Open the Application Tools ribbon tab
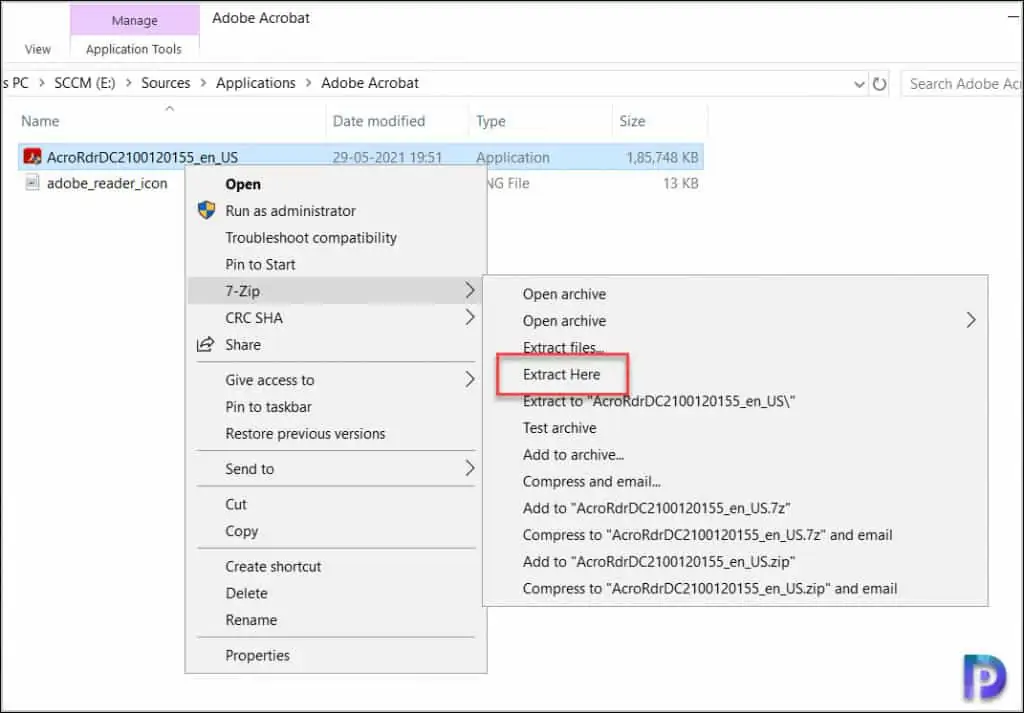This screenshot has height=713, width=1024. pos(134,49)
